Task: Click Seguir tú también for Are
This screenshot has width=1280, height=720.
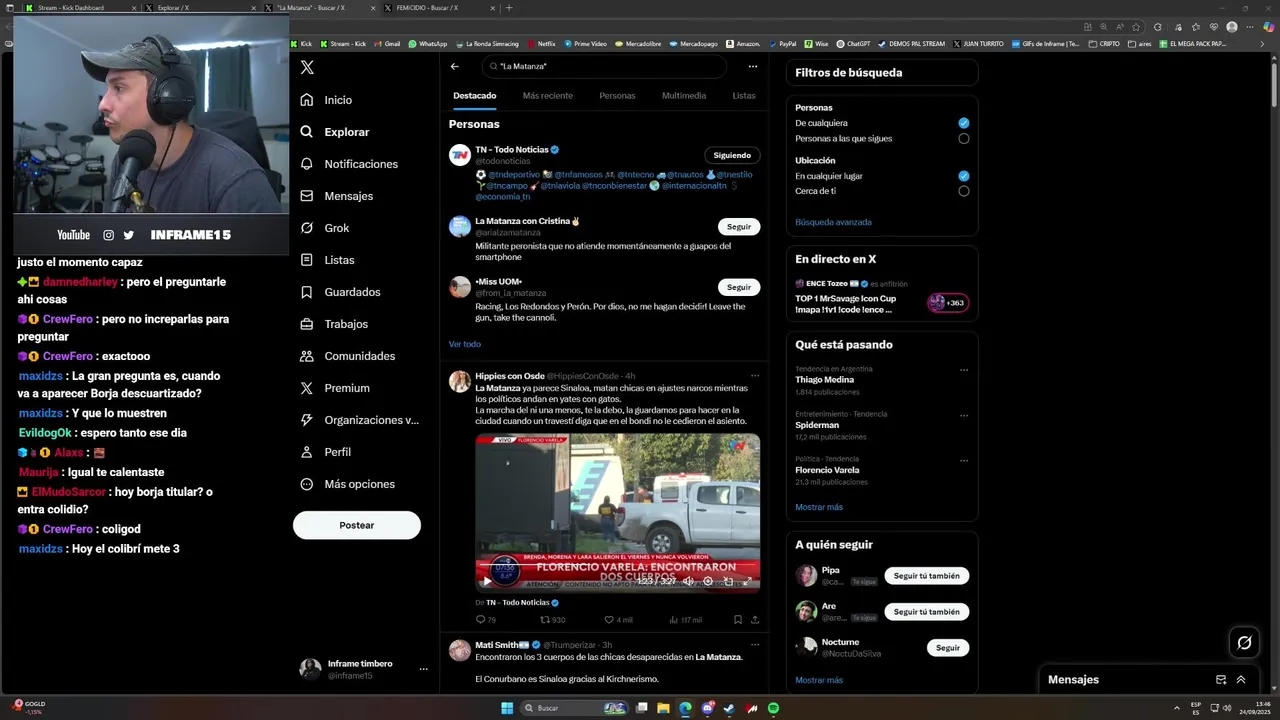Action: point(926,612)
